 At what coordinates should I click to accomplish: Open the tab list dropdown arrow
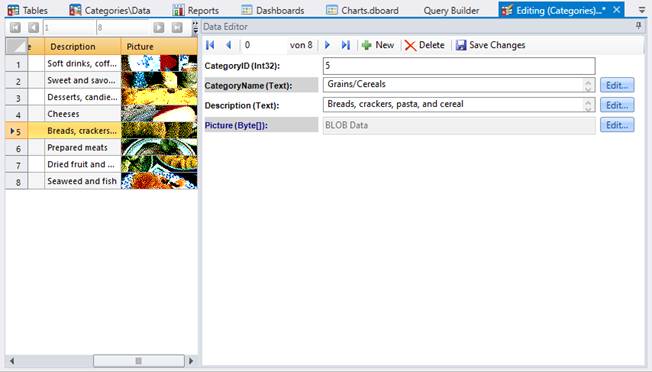click(x=642, y=10)
